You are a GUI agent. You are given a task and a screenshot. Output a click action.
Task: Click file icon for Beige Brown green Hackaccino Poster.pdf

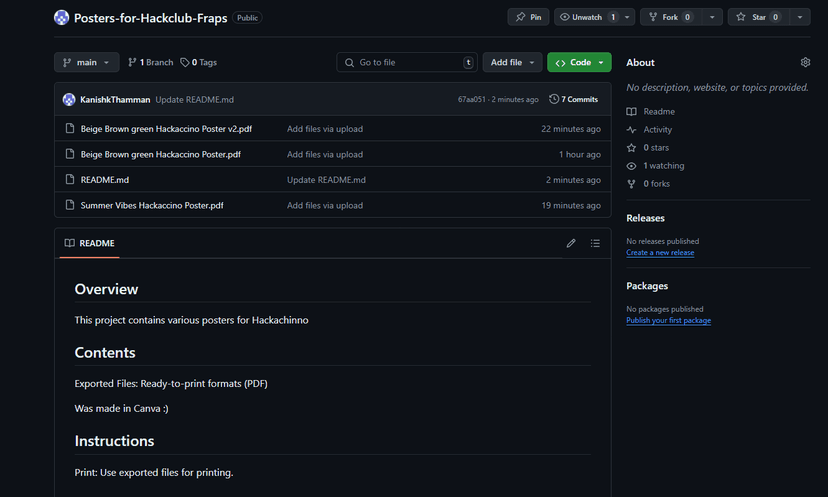[x=70, y=154]
